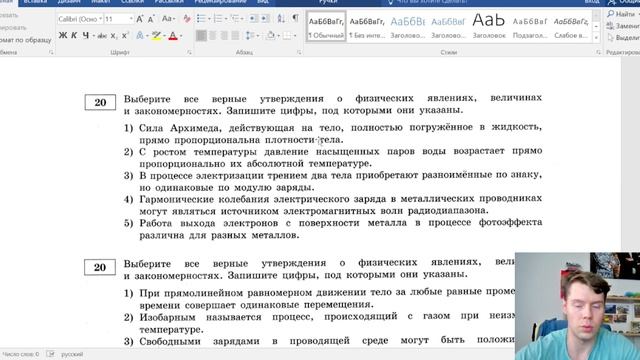Select the 'Без инте...' no-spacing style
The height and width of the screenshot is (360, 640).
click(x=367, y=27)
